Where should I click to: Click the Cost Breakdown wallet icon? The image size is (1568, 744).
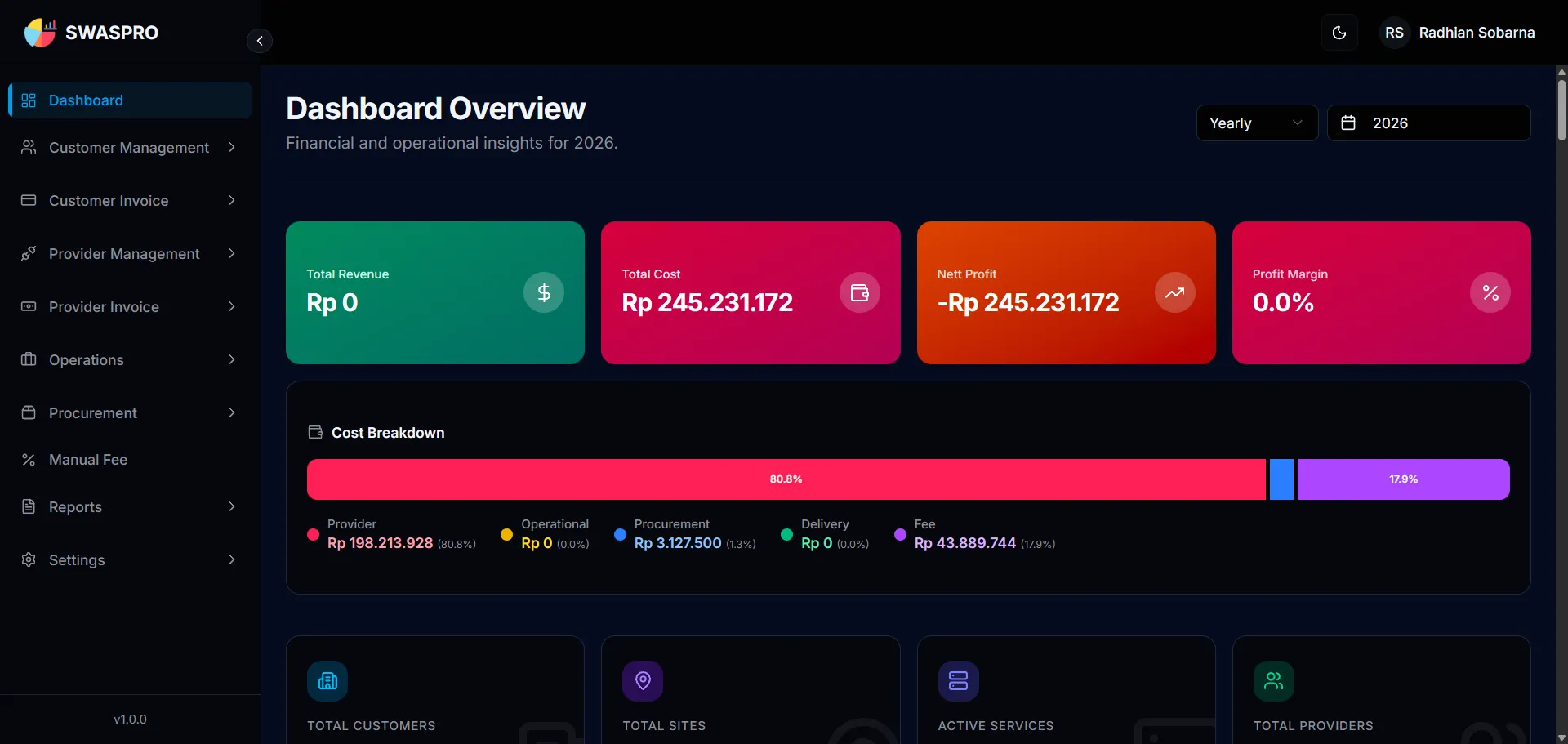(x=315, y=432)
